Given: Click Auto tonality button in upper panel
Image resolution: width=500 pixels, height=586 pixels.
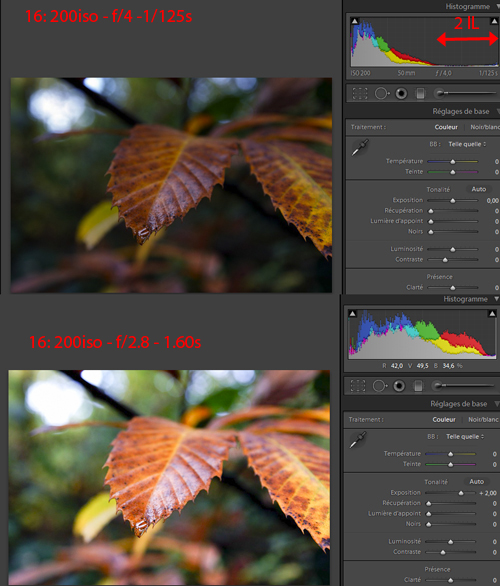Looking at the screenshot, I should coord(479,189).
